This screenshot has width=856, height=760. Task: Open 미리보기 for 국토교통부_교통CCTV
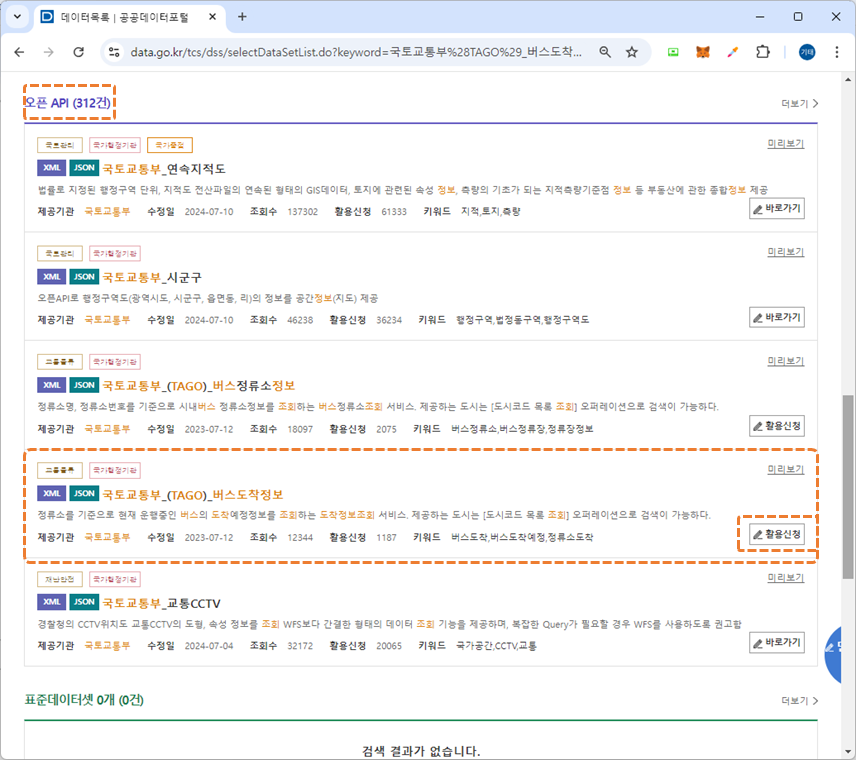pyautogui.click(x=786, y=578)
